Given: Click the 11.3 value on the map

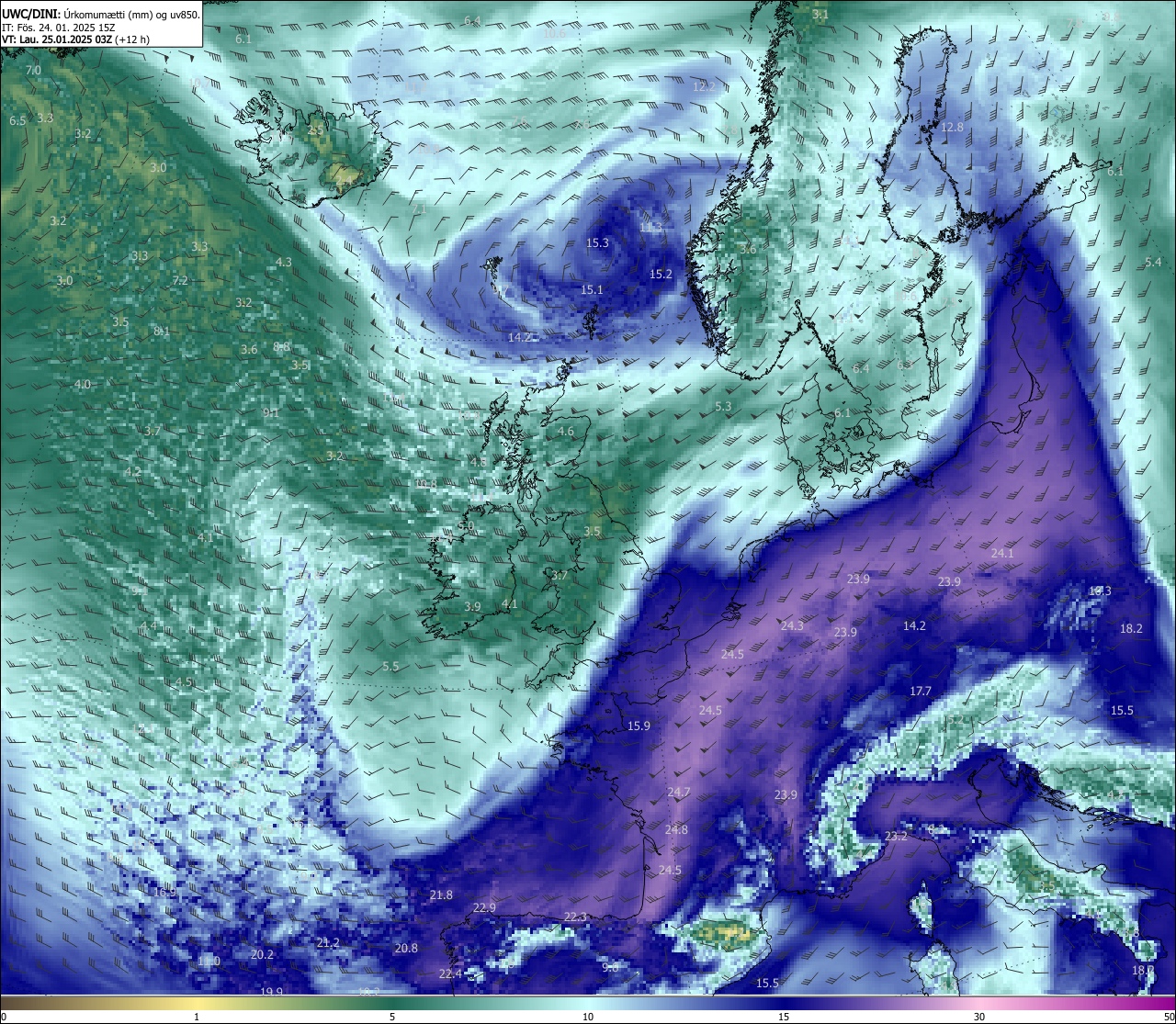Looking at the screenshot, I should 650,228.
